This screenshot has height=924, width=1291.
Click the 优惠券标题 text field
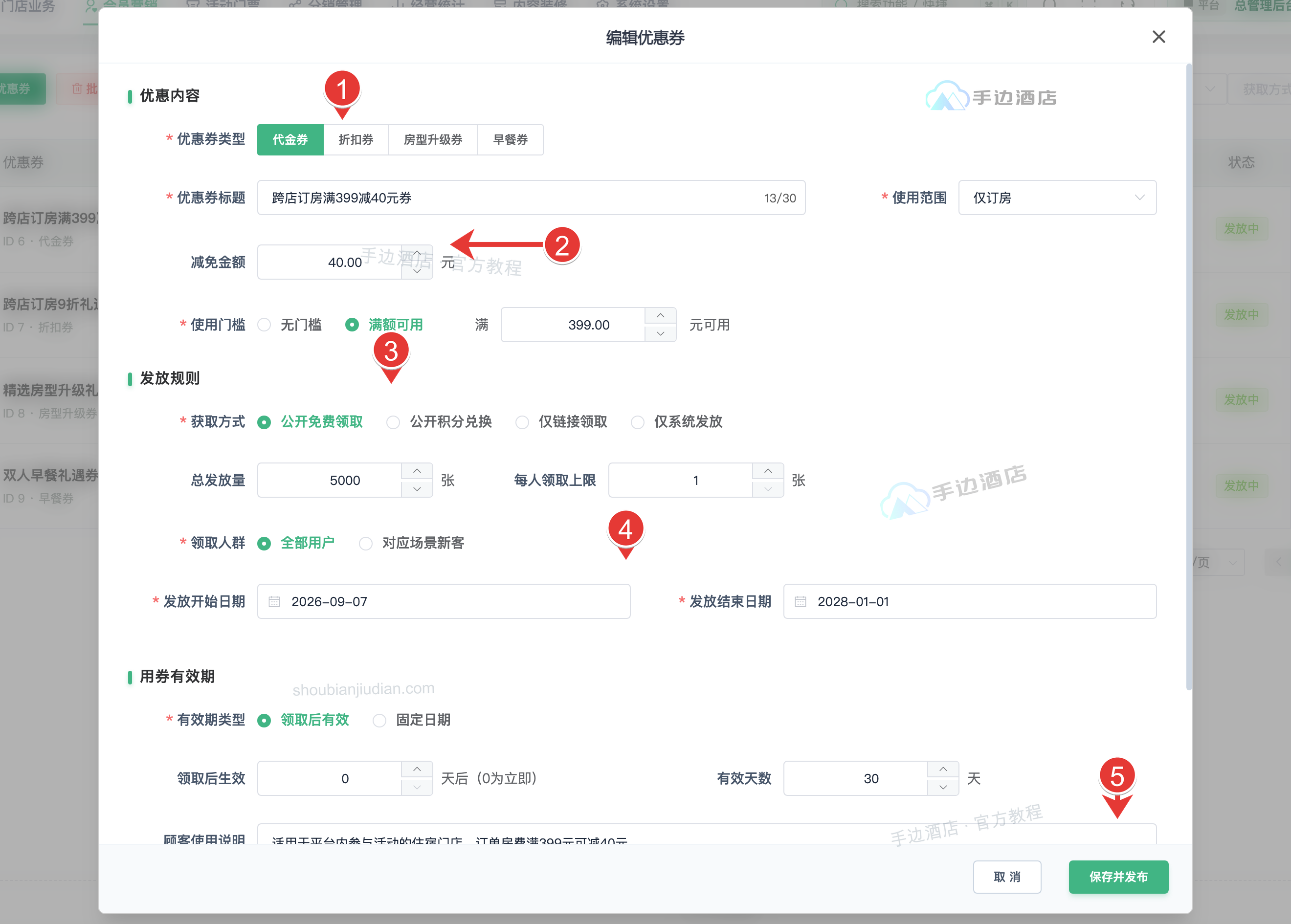[x=531, y=198]
